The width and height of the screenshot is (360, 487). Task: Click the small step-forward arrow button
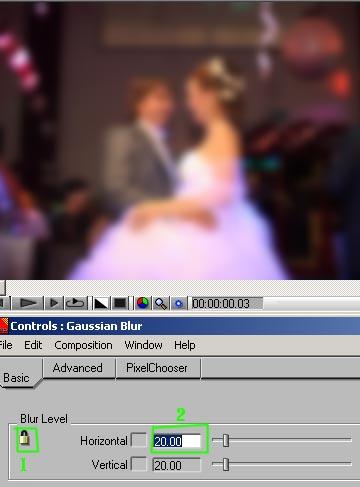click(x=54, y=303)
